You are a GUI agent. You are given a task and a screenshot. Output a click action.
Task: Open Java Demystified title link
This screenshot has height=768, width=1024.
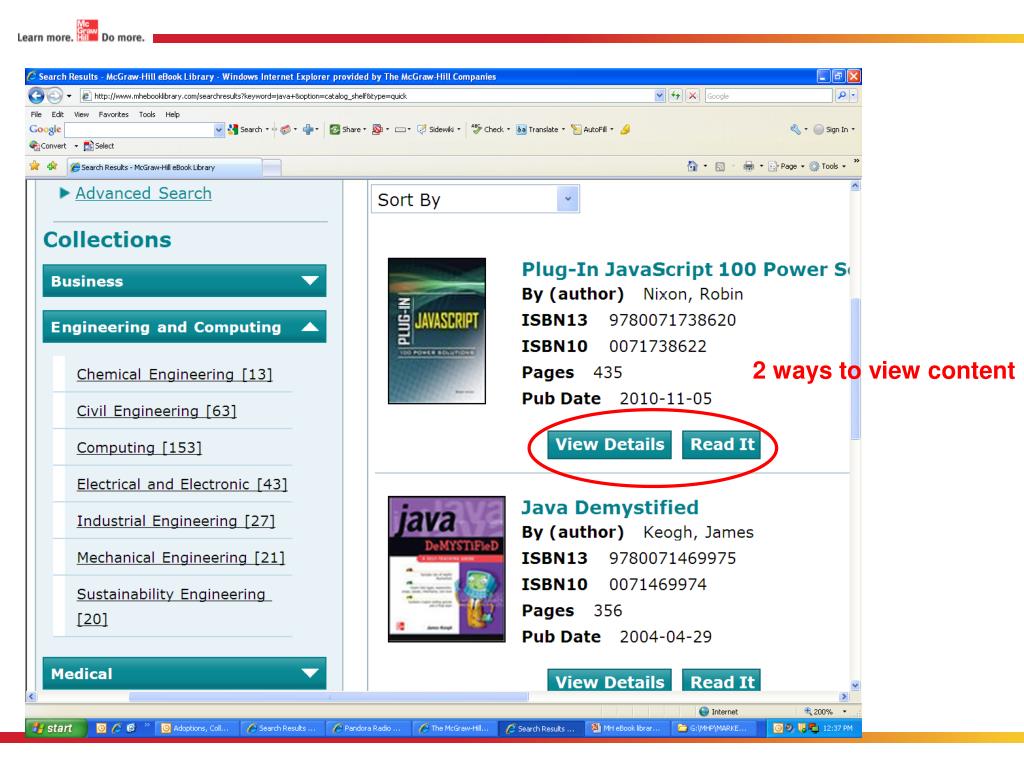610,507
